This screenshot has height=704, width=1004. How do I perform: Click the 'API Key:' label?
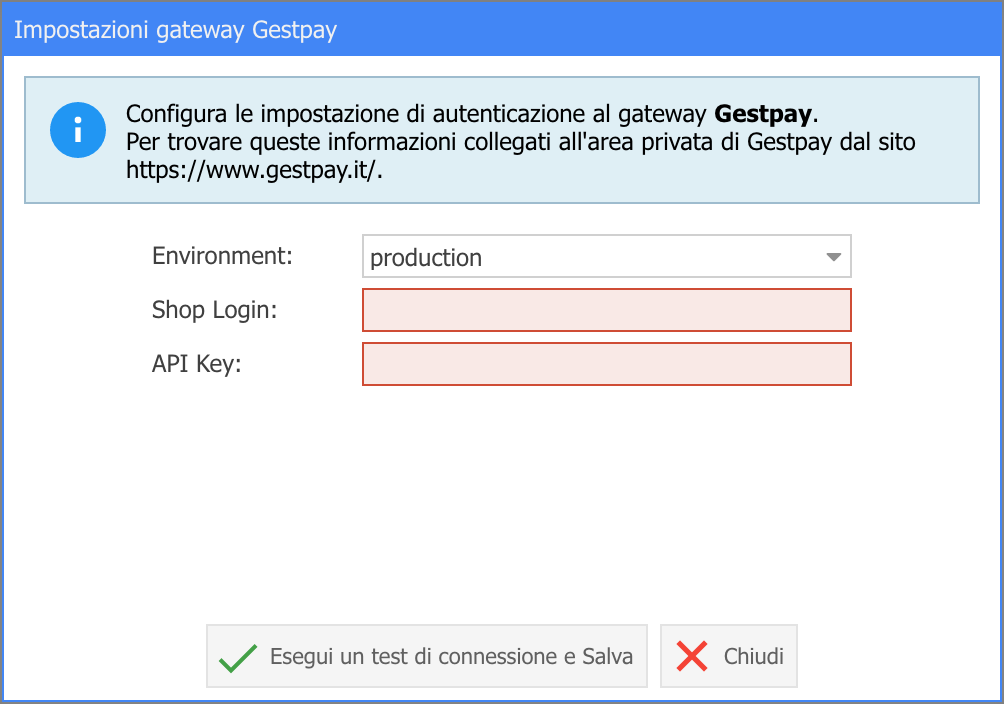tap(197, 364)
